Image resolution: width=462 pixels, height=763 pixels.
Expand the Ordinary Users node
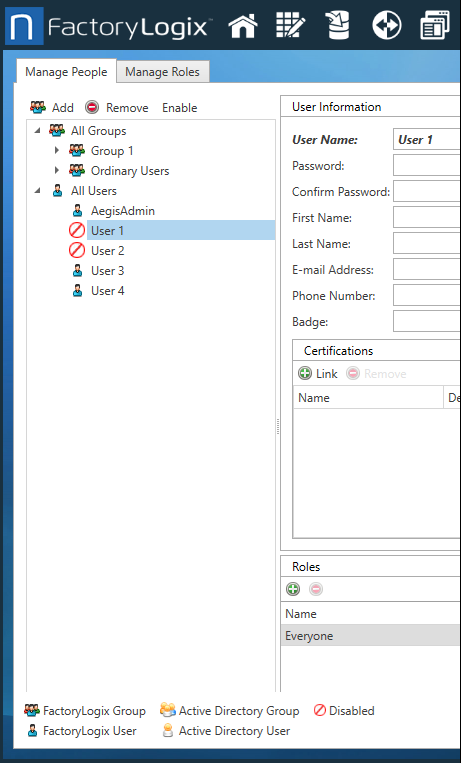click(x=57, y=170)
